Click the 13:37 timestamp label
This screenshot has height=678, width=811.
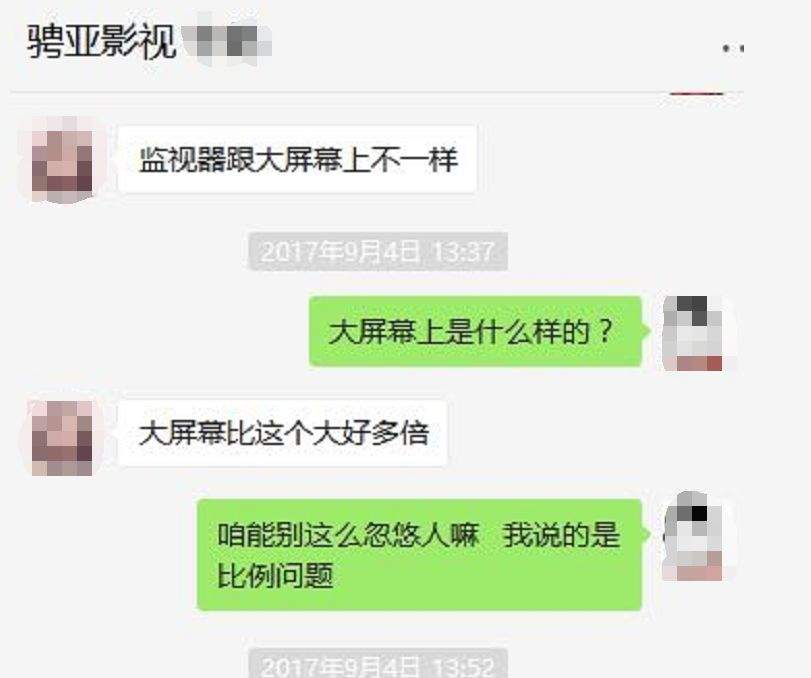coord(378,252)
